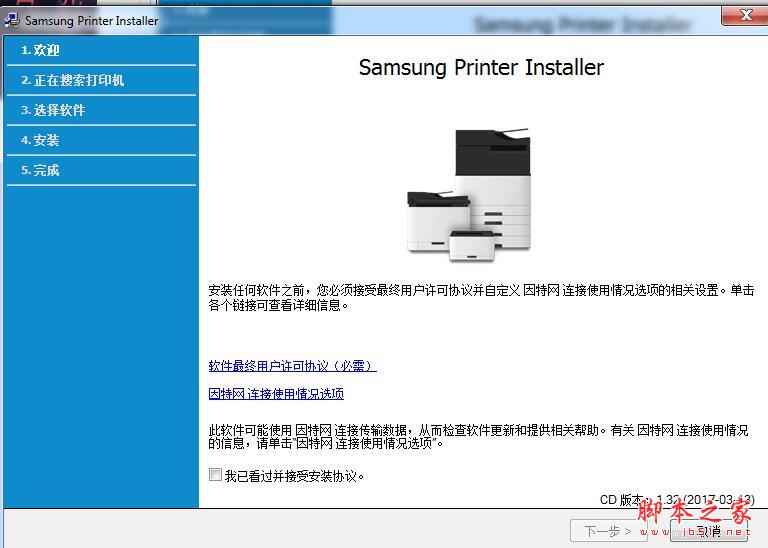The image size is (768, 548).
Task: Check 我已看过并接受安装协议 checkbox
Action: coord(215,475)
